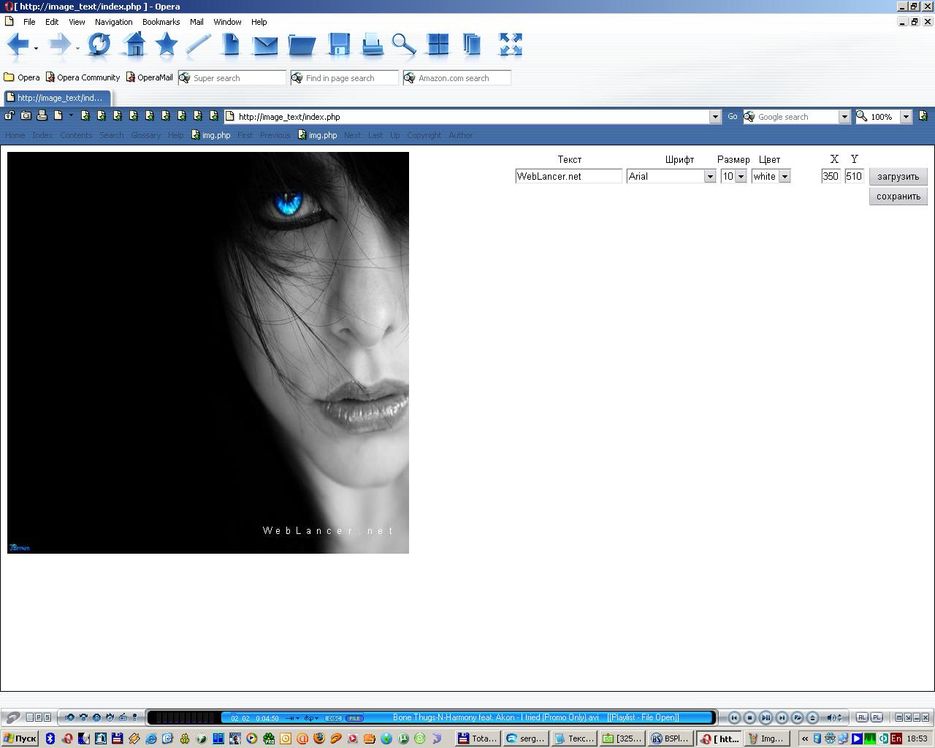Open the Help menu

click(x=259, y=21)
